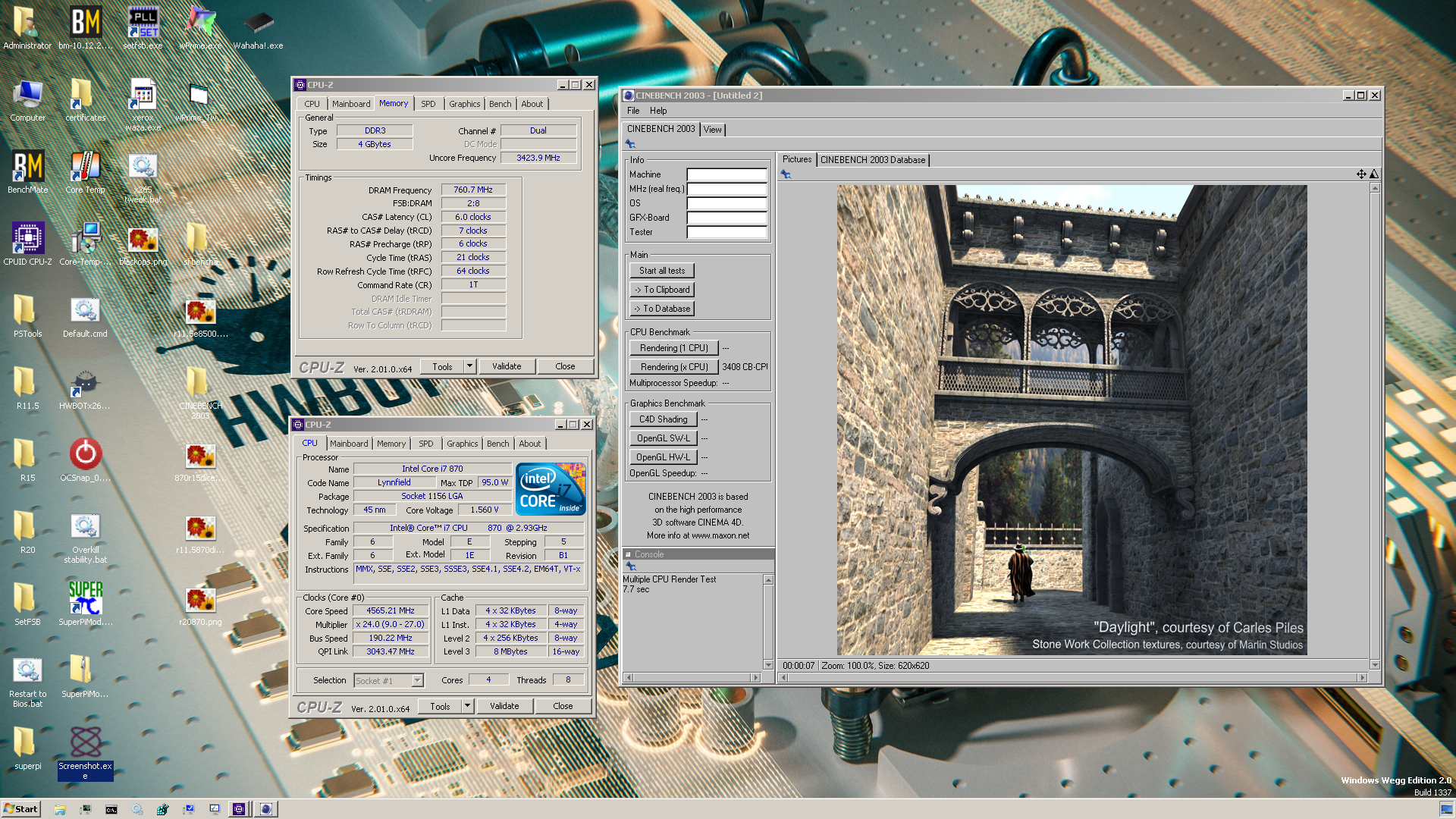Click the console horizontal scrollbar
The width and height of the screenshot is (1456, 819).
(691, 677)
